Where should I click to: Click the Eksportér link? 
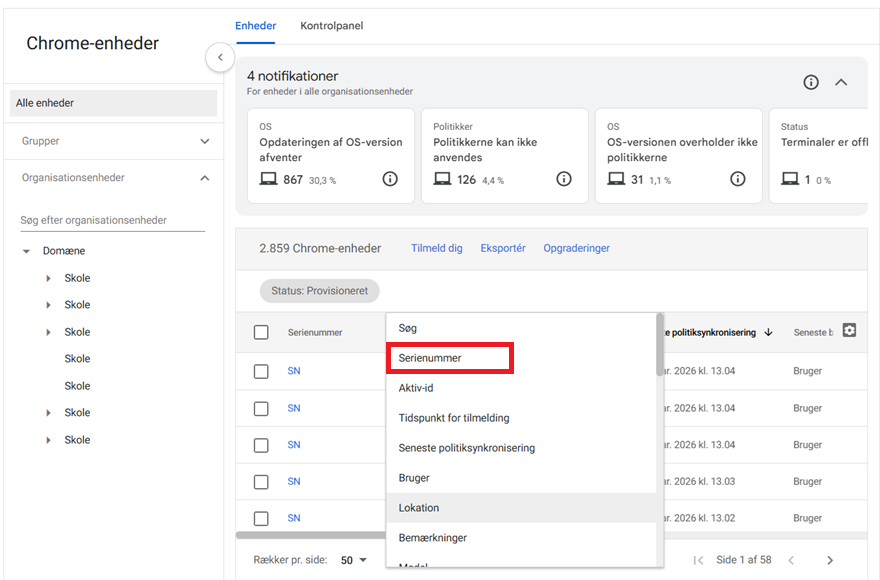(503, 248)
